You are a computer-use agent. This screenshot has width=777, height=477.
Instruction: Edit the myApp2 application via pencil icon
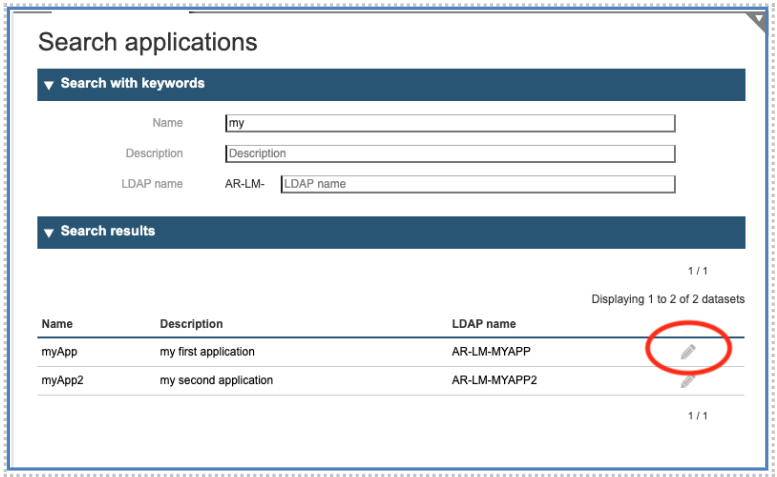coord(688,380)
